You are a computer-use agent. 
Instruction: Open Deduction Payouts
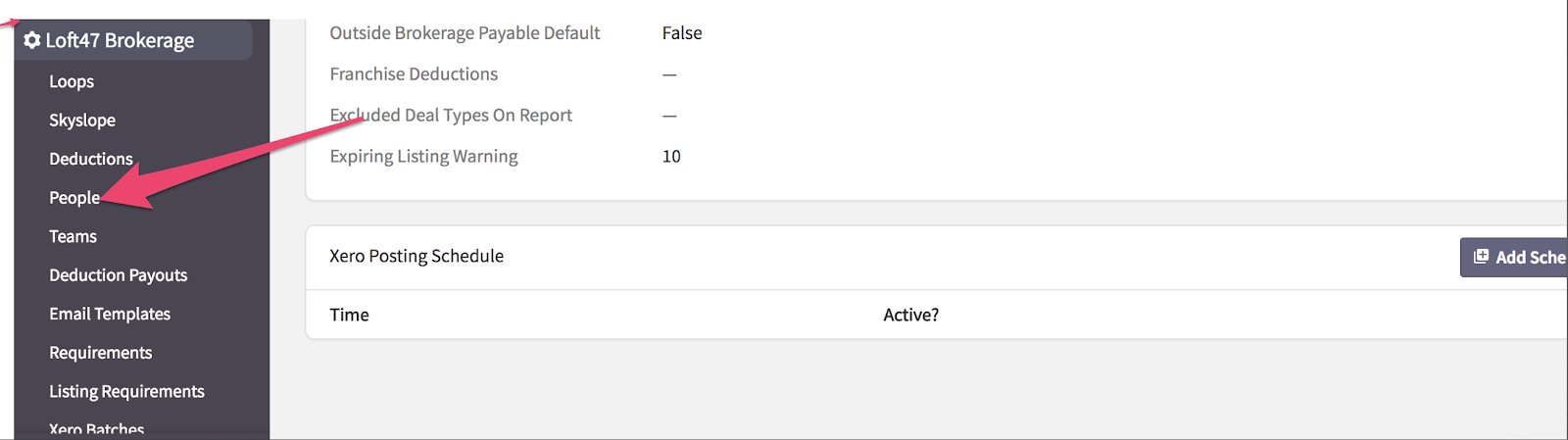(118, 275)
